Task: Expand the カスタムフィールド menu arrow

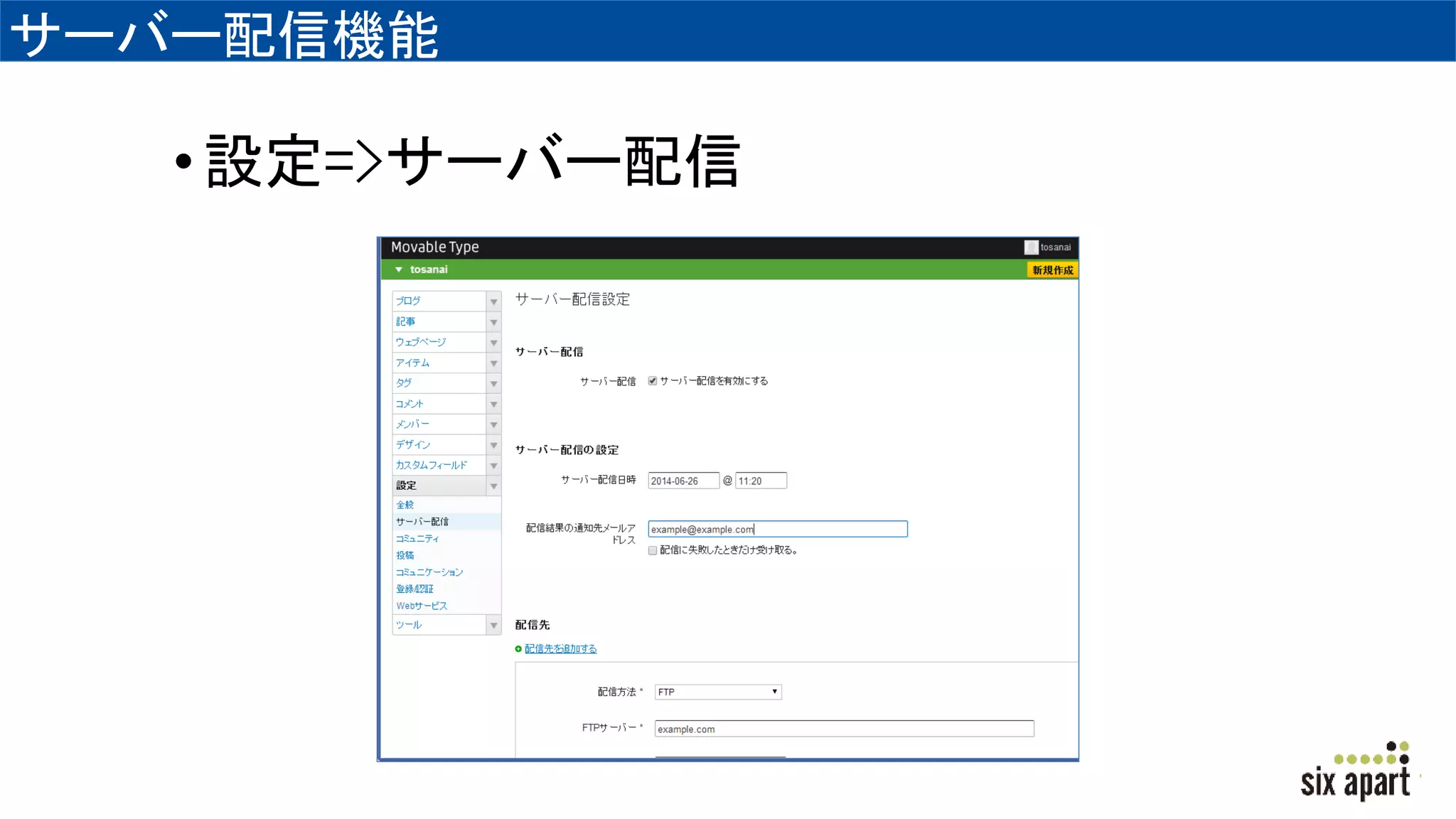Action: click(493, 466)
